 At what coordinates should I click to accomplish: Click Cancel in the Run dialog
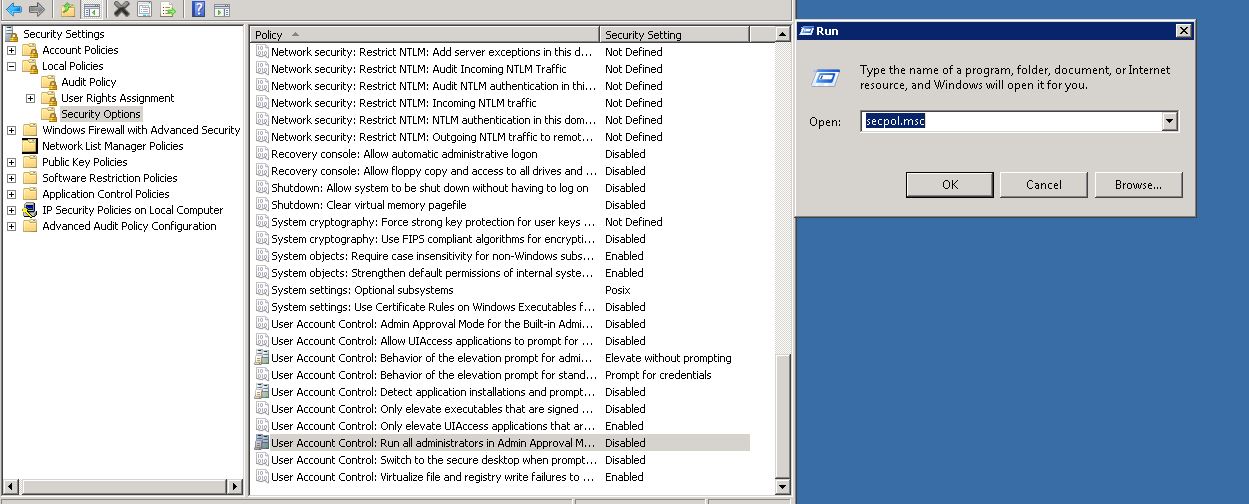click(x=1043, y=184)
